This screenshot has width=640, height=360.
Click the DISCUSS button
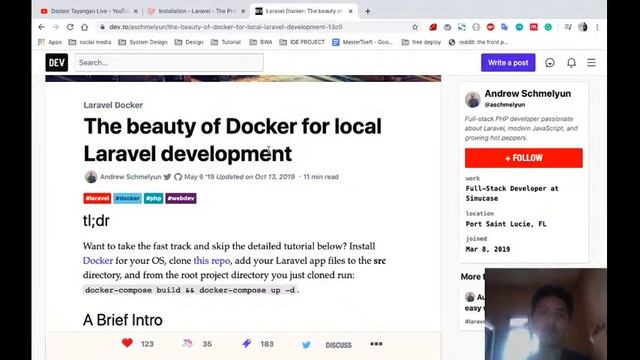coord(338,345)
